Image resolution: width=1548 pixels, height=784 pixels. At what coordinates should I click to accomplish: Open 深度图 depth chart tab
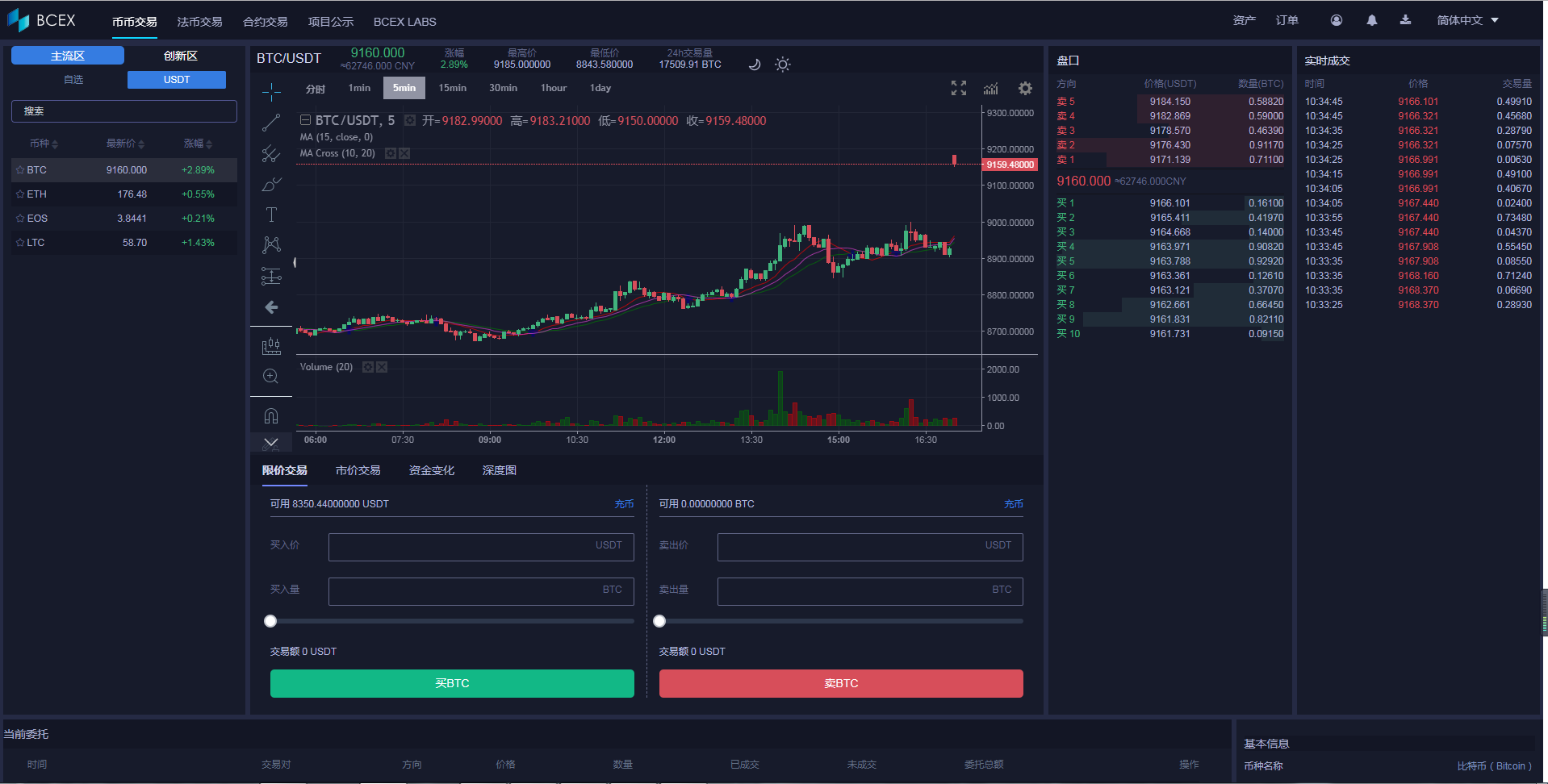click(x=500, y=470)
